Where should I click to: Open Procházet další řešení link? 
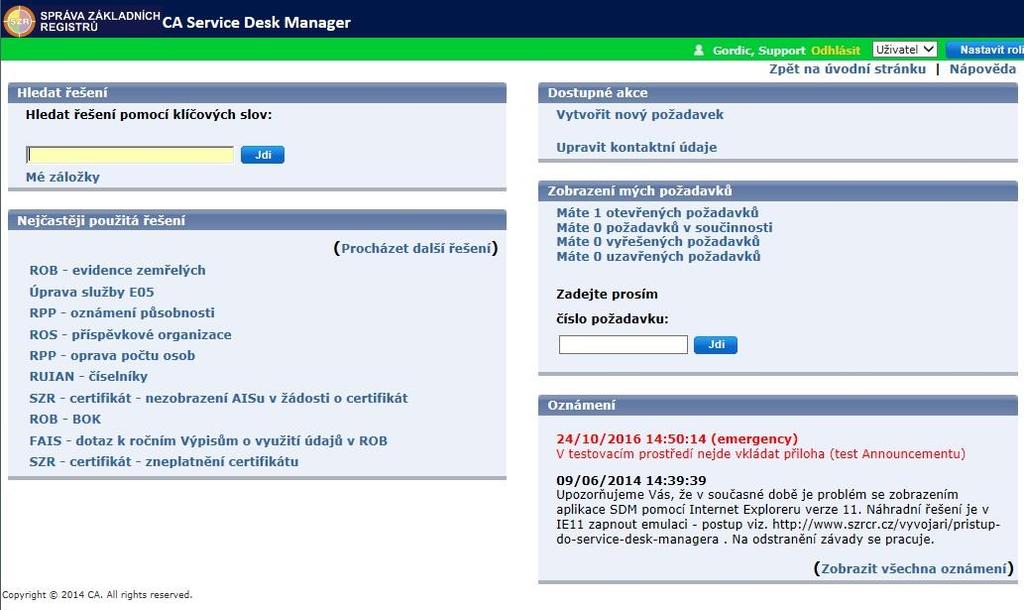pos(416,248)
